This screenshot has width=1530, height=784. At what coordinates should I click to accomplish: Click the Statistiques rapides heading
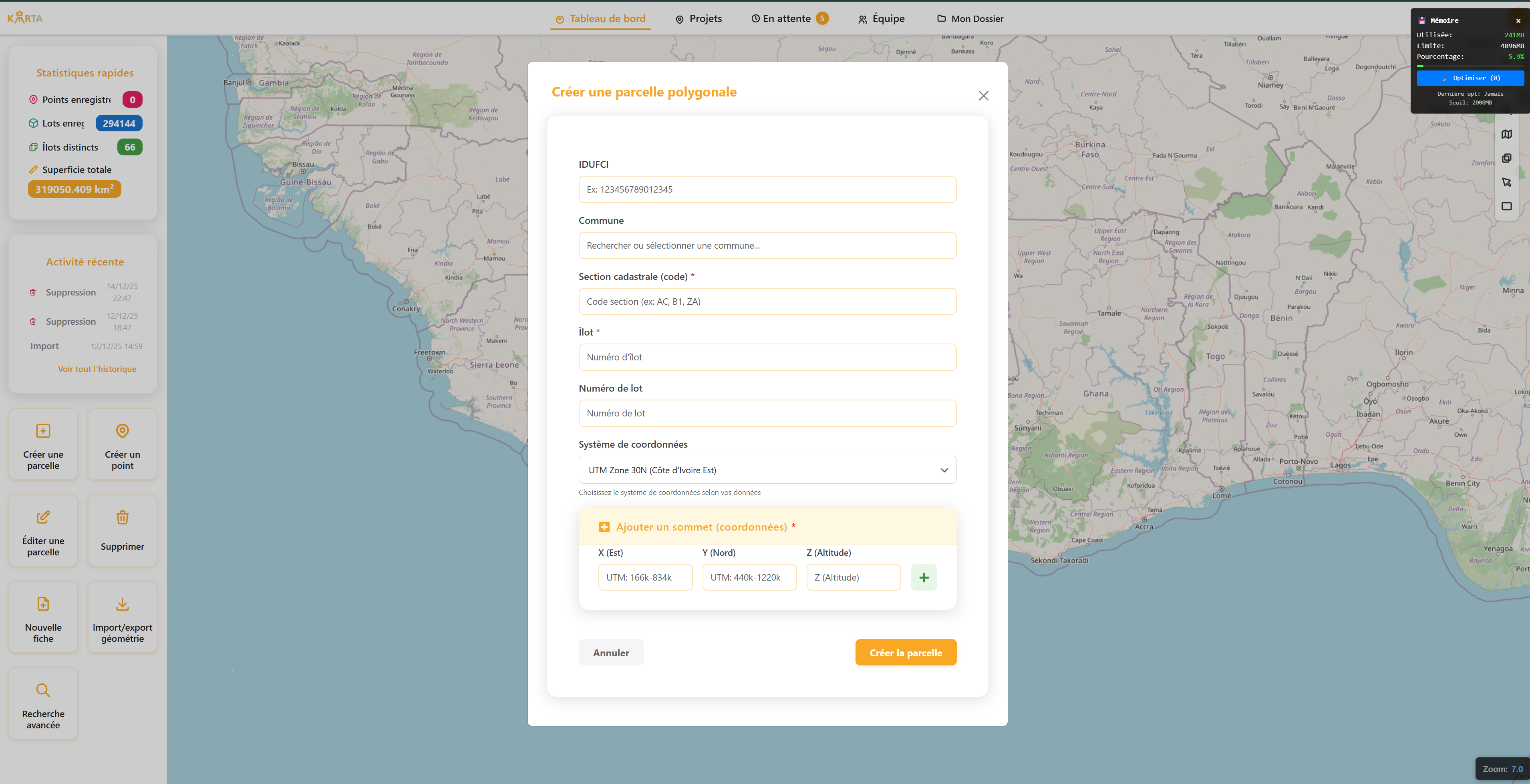coord(85,73)
